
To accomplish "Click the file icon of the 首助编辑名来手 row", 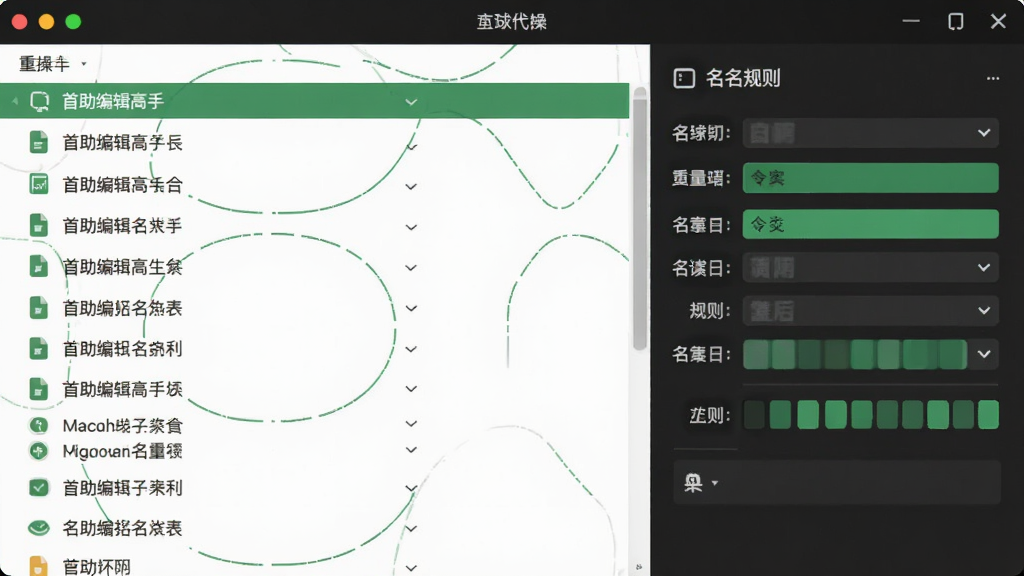I will click(x=39, y=225).
